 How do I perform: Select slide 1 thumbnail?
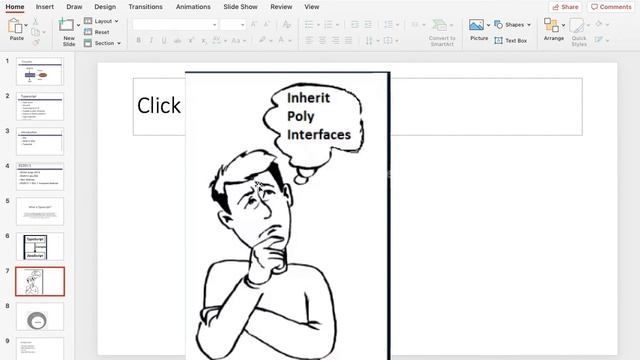click(40, 71)
